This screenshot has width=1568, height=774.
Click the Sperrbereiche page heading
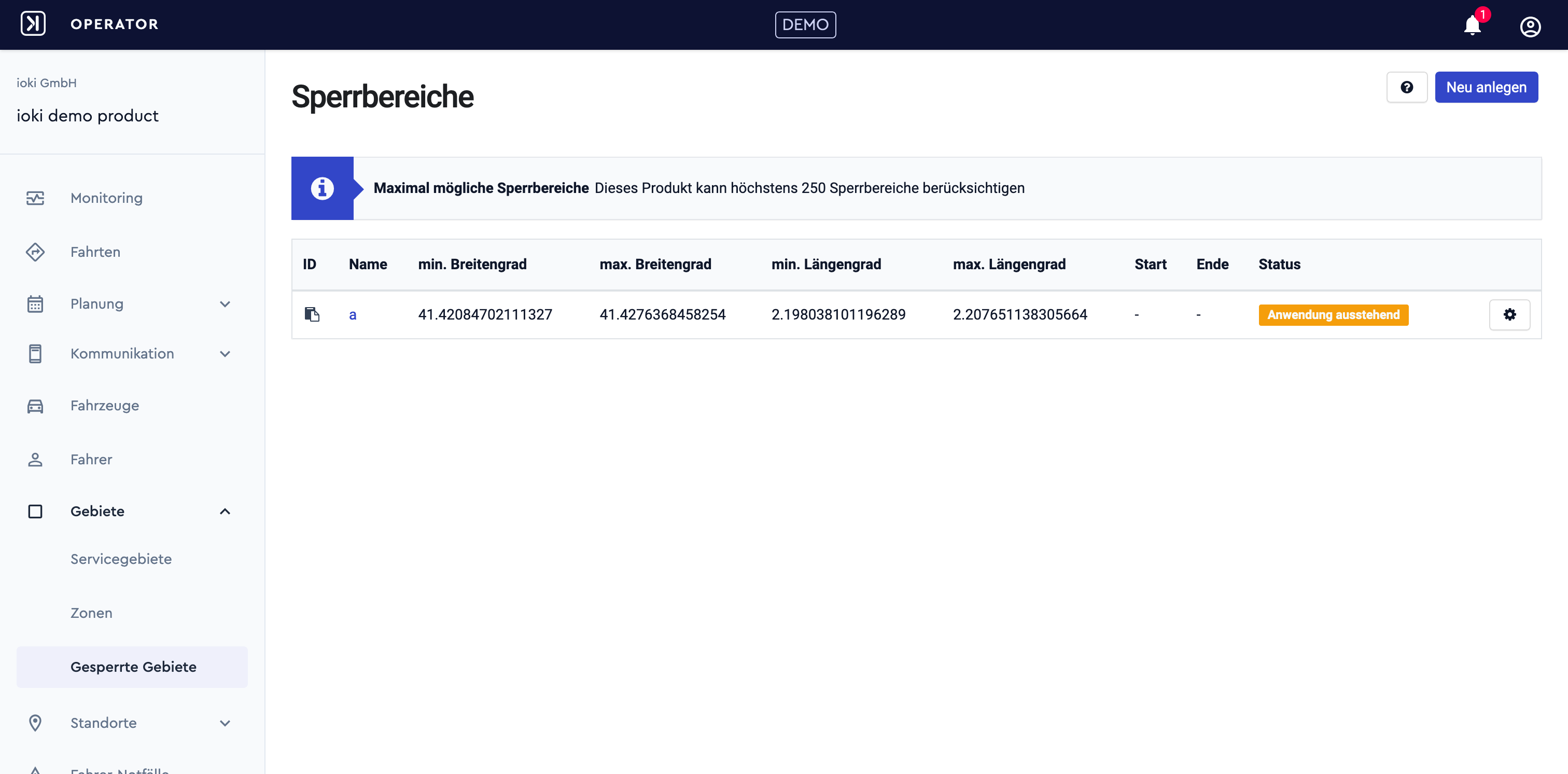382,97
